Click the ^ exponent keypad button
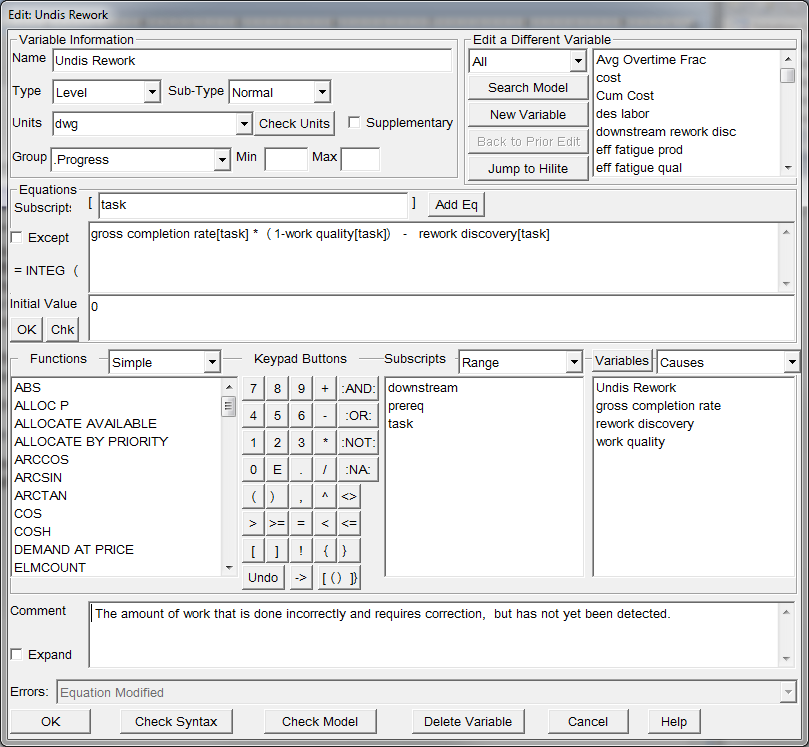Image resolution: width=809 pixels, height=747 pixels. 325,497
